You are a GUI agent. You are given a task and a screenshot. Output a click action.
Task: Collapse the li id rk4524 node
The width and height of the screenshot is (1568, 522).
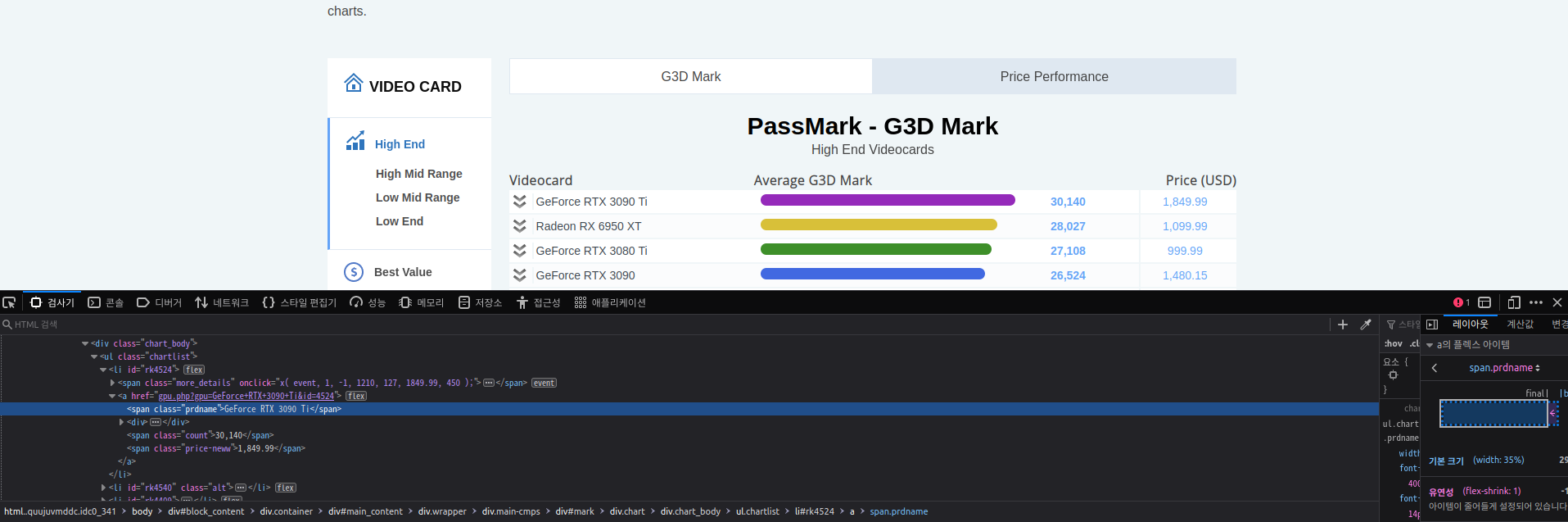click(x=103, y=370)
